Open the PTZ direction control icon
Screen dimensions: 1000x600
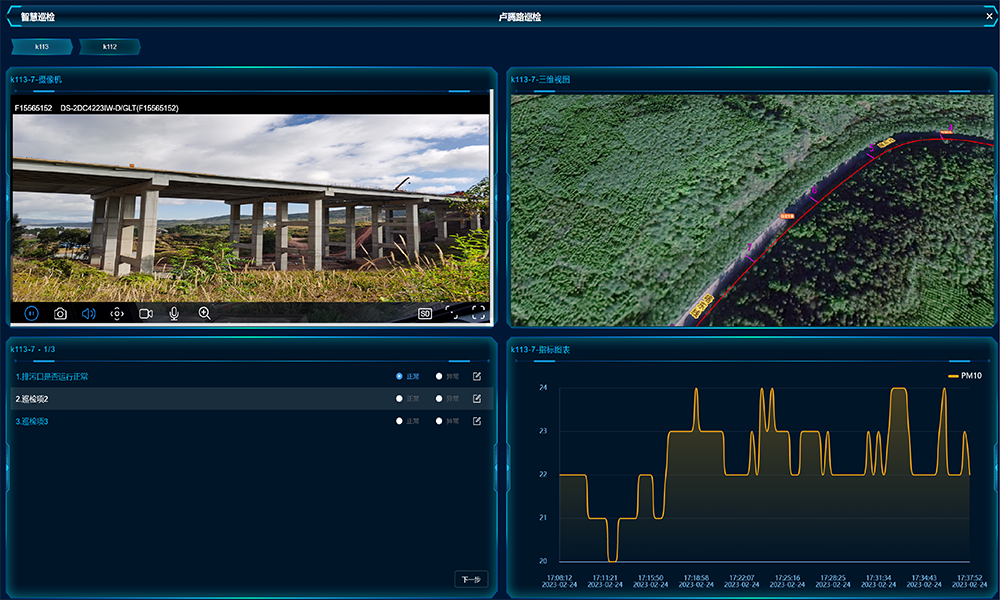coord(117,313)
